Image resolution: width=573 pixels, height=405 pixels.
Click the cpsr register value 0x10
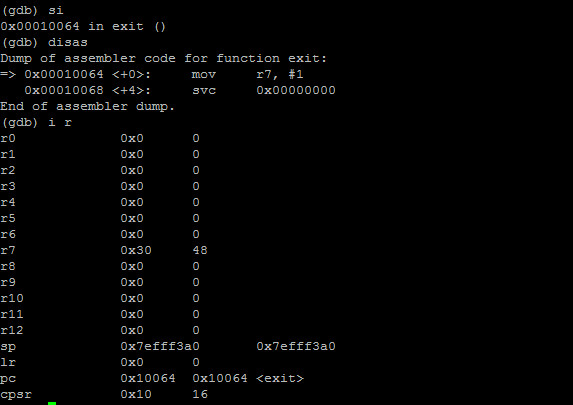click(136, 394)
